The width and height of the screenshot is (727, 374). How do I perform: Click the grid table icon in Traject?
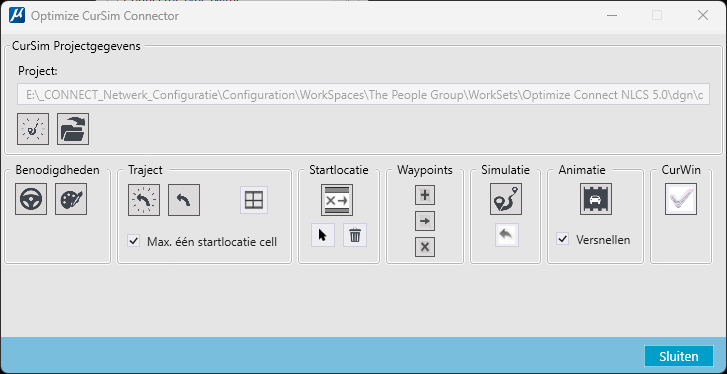pyautogui.click(x=254, y=200)
